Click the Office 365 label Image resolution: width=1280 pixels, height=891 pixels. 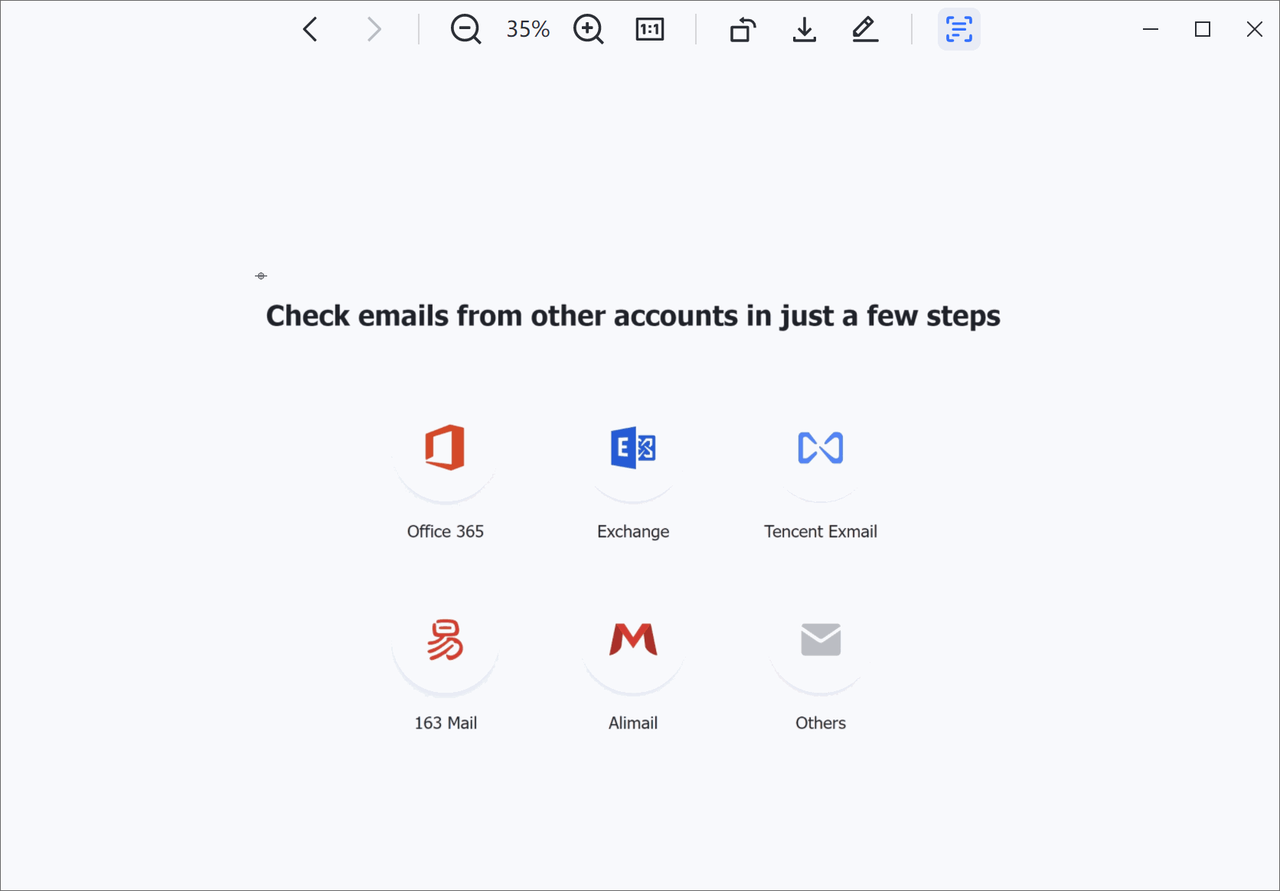[445, 532]
